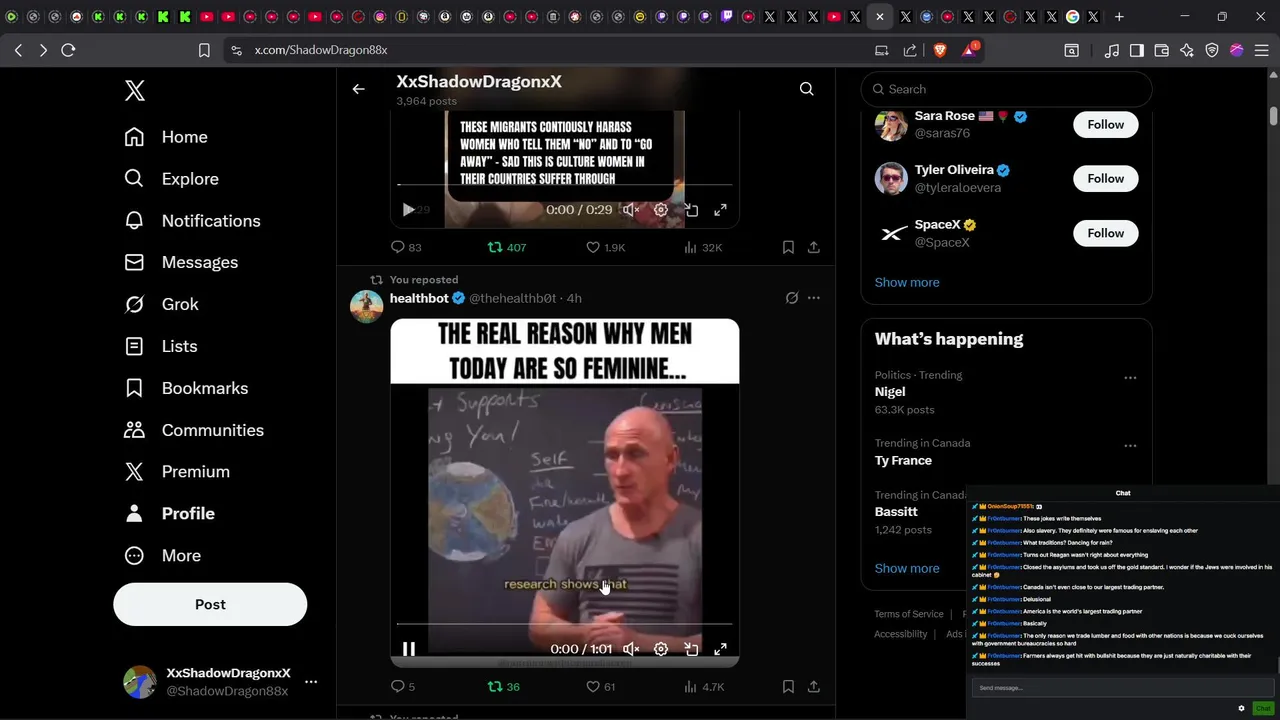The height and width of the screenshot is (720, 1280).
Task: Open the Brave hamburger menu
Action: click(x=1263, y=50)
